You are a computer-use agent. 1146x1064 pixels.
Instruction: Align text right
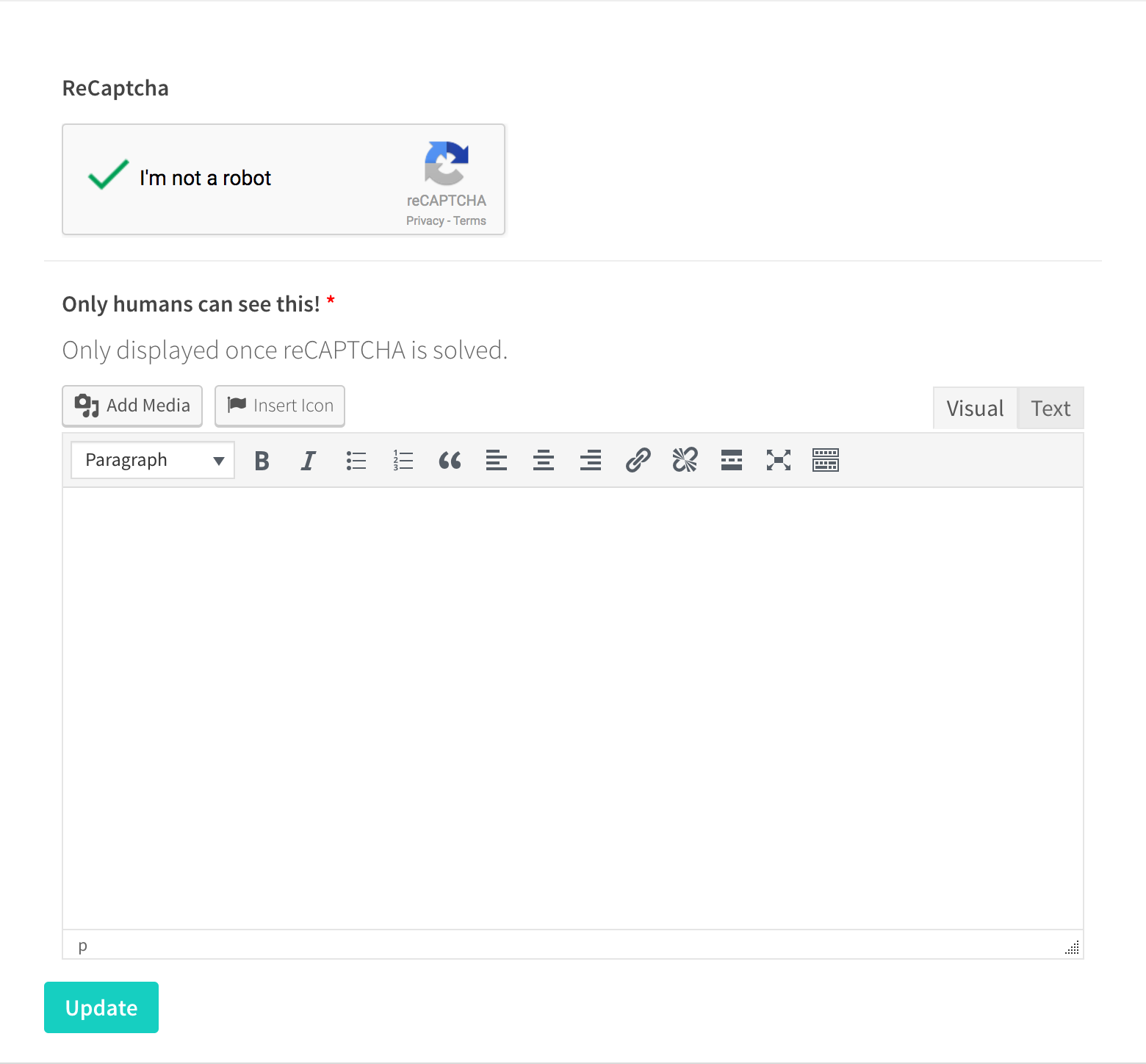591,461
